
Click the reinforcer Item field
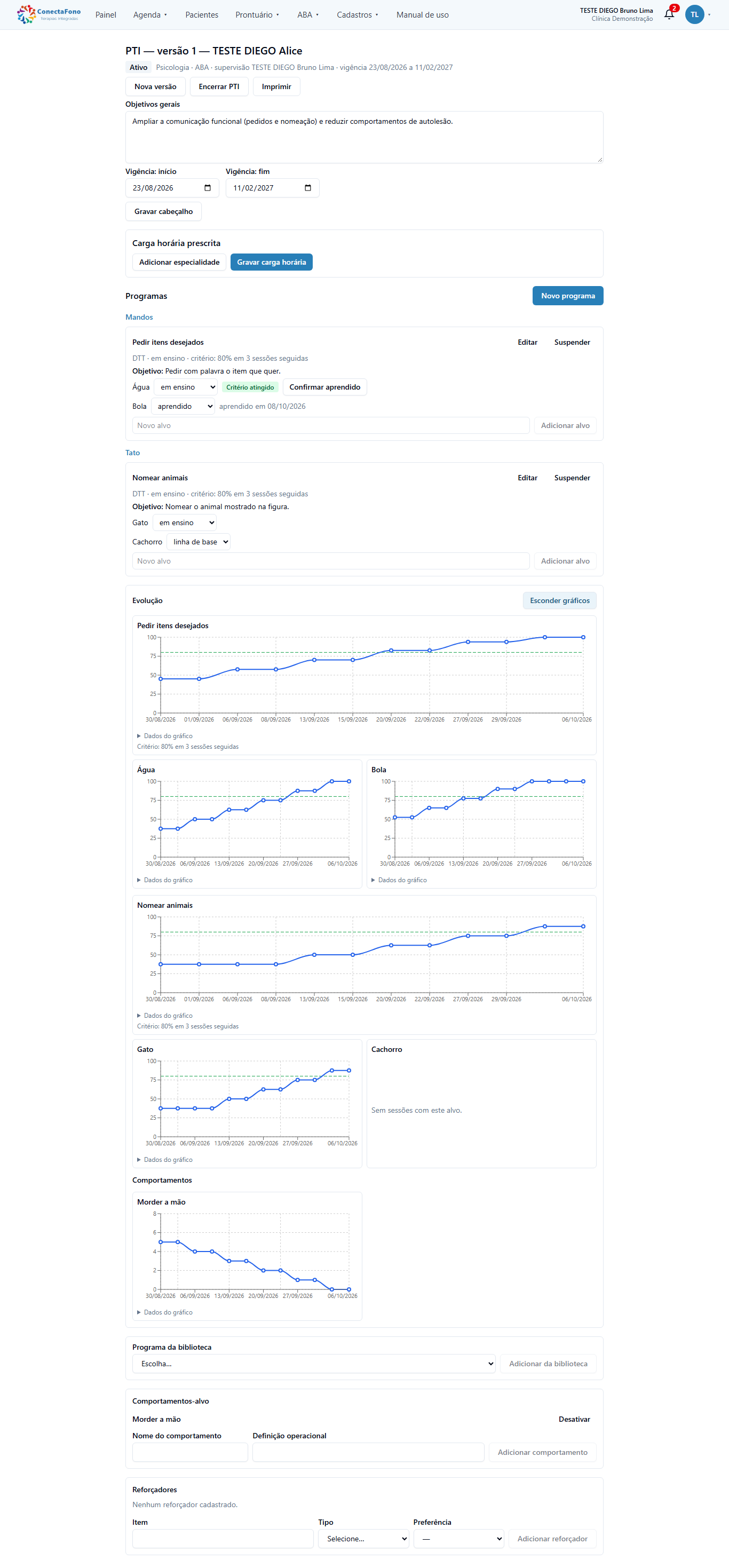tap(223, 1539)
